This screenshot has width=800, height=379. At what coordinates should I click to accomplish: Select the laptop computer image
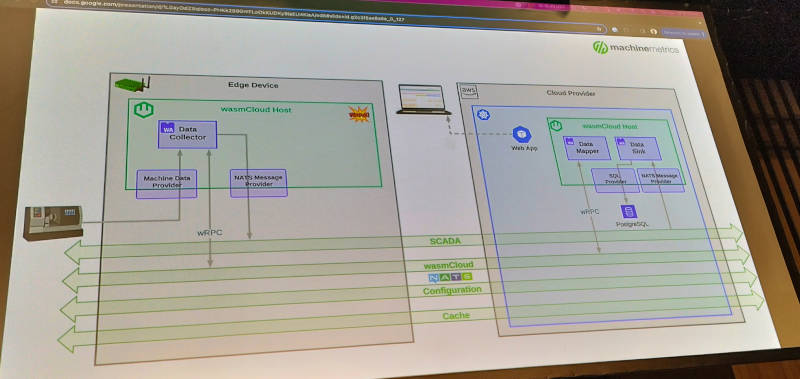point(423,99)
